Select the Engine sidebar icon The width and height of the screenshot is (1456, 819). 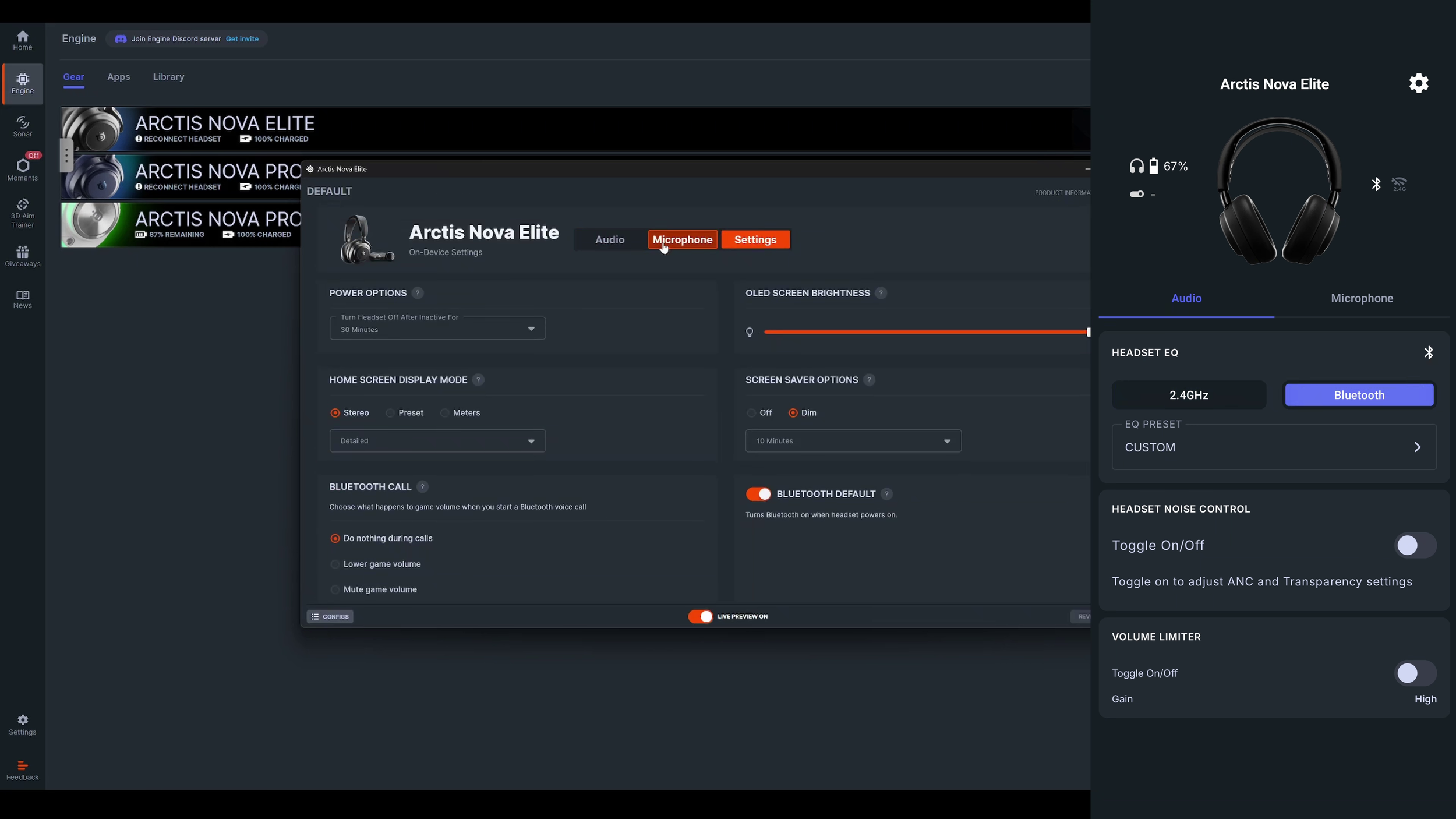(x=23, y=84)
